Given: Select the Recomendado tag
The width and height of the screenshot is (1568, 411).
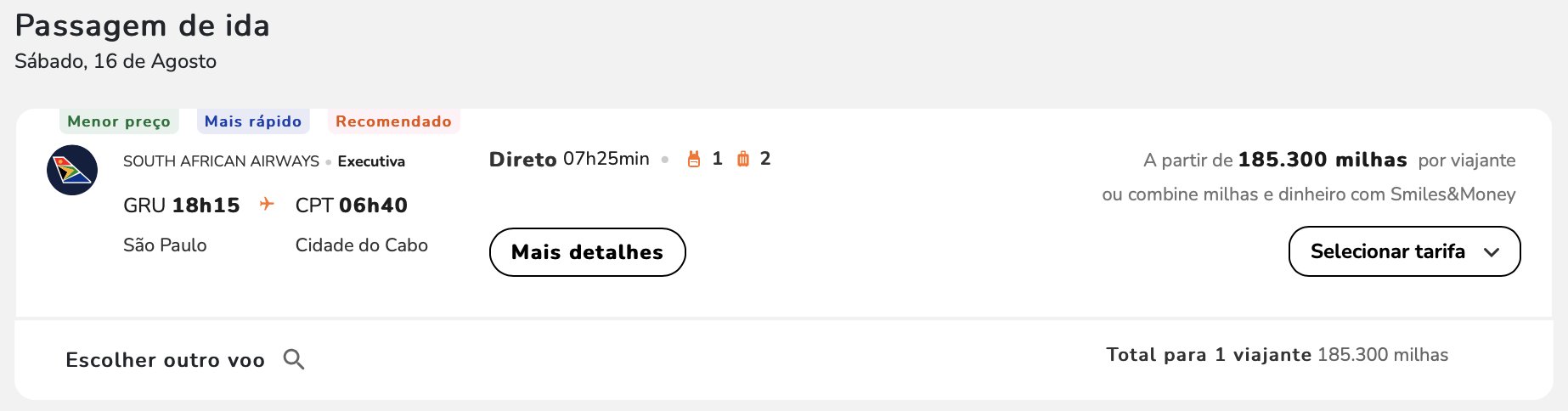Looking at the screenshot, I should (393, 121).
